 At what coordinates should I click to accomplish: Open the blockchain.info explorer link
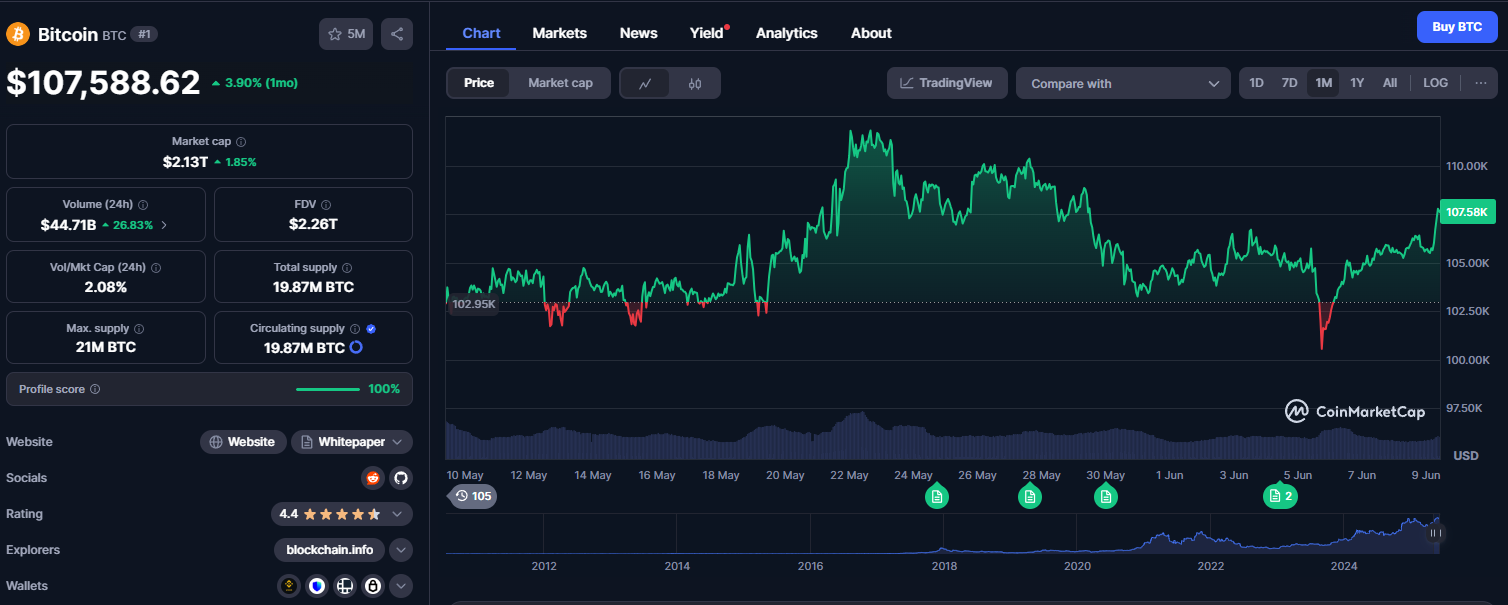point(330,550)
